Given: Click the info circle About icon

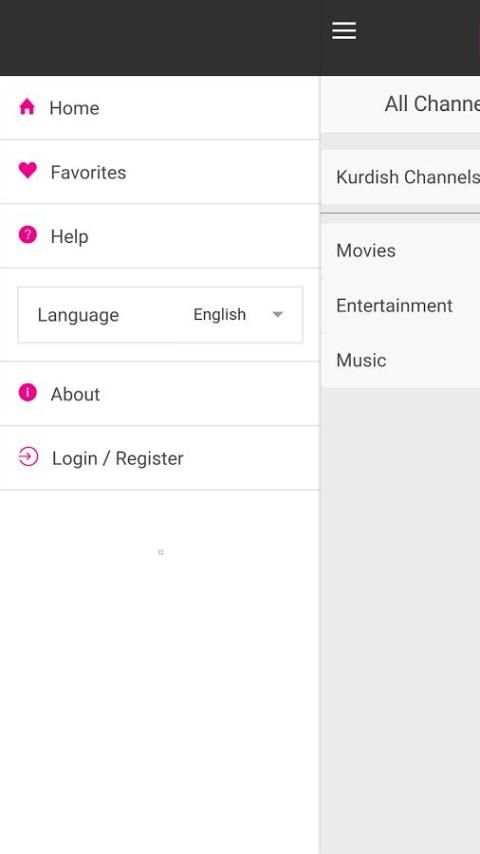Looking at the screenshot, I should [x=27, y=392].
